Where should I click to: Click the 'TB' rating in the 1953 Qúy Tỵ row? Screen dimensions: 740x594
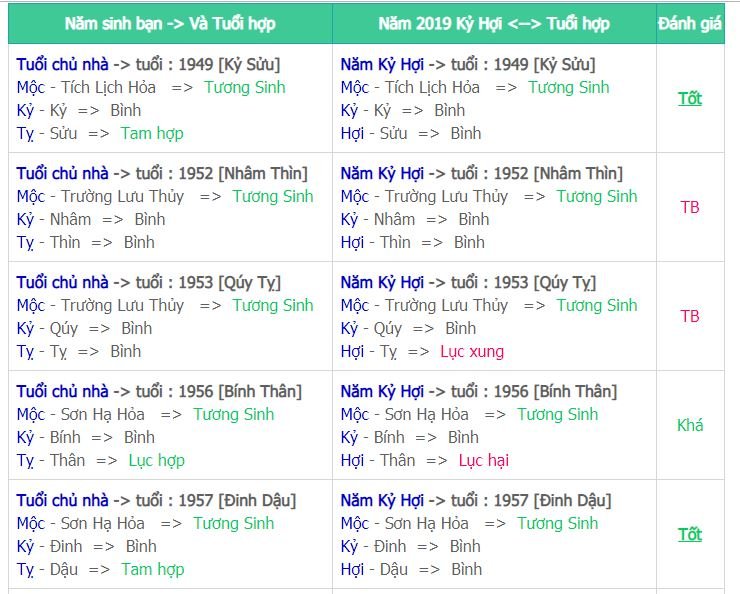coord(690,317)
